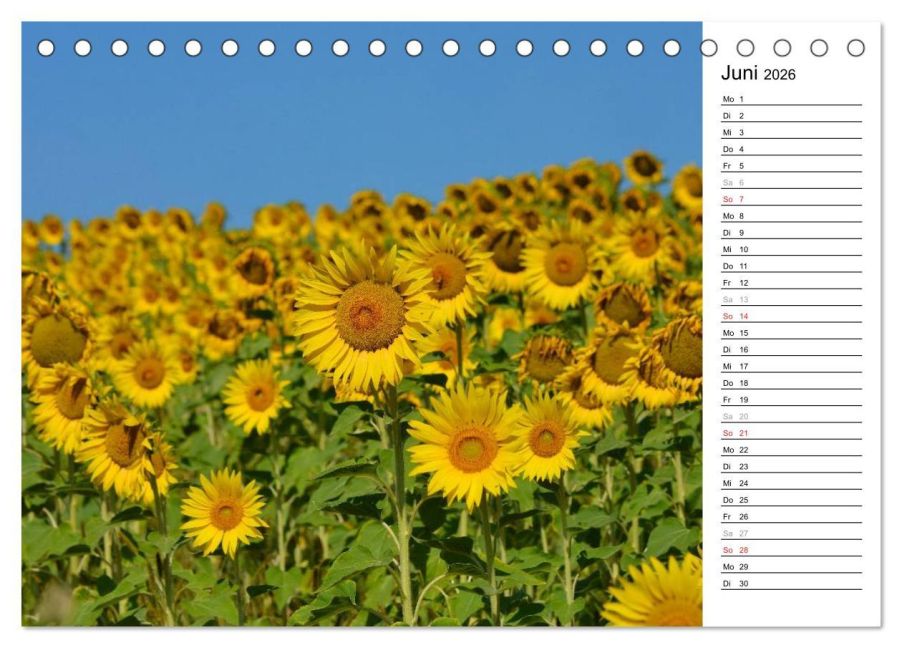Select the 'Di 30' calendar row
This screenshot has height=648, width=902.
[x=792, y=583]
